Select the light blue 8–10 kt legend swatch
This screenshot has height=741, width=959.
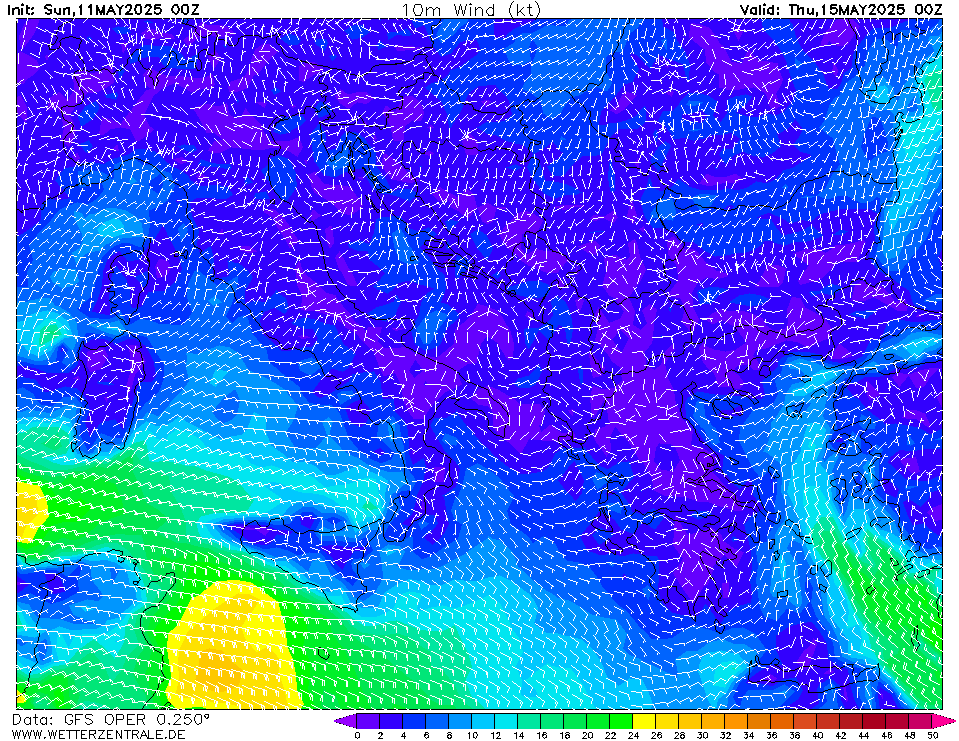click(x=460, y=721)
